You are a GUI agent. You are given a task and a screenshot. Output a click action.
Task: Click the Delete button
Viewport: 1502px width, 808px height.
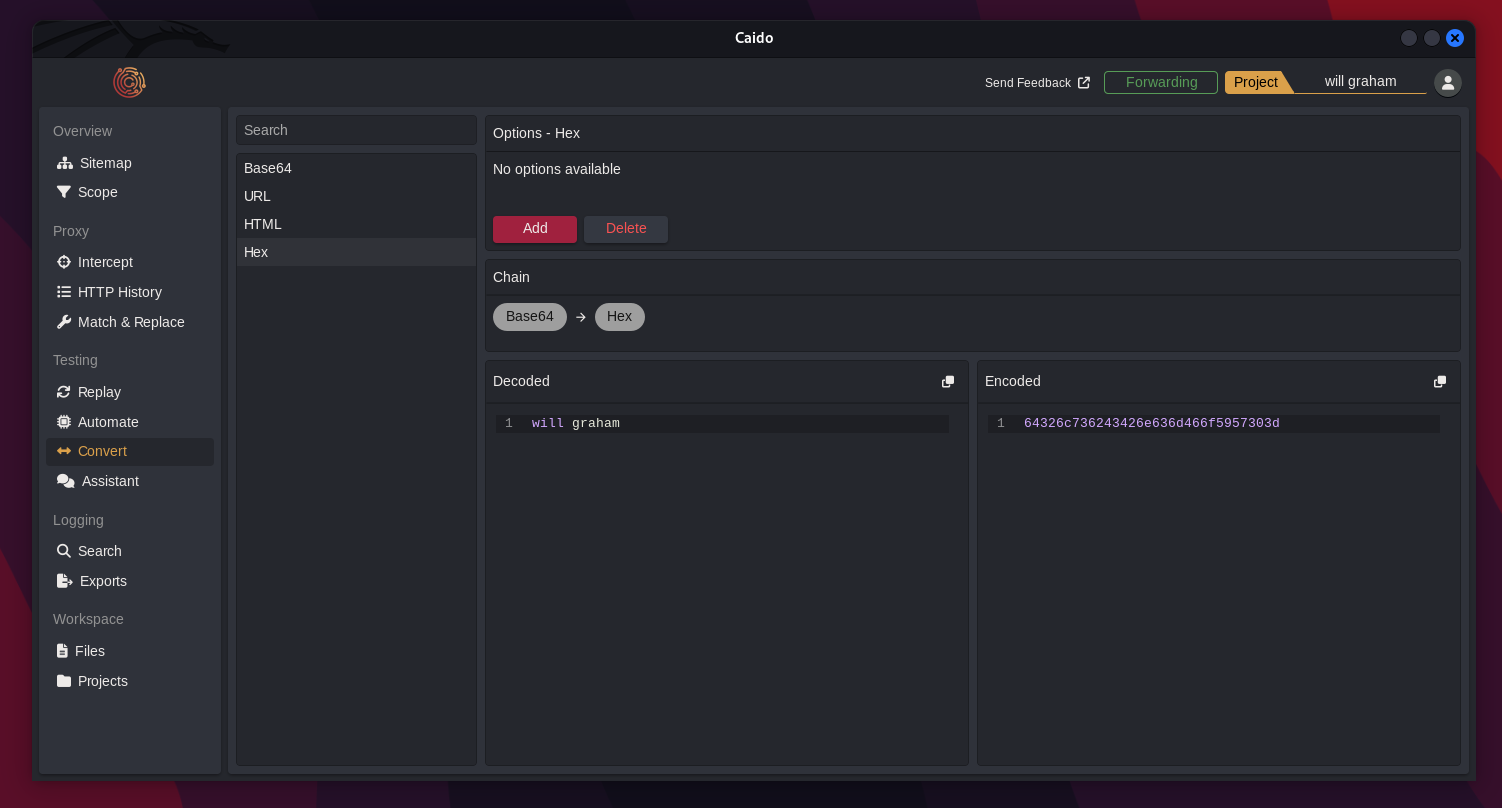(x=626, y=229)
